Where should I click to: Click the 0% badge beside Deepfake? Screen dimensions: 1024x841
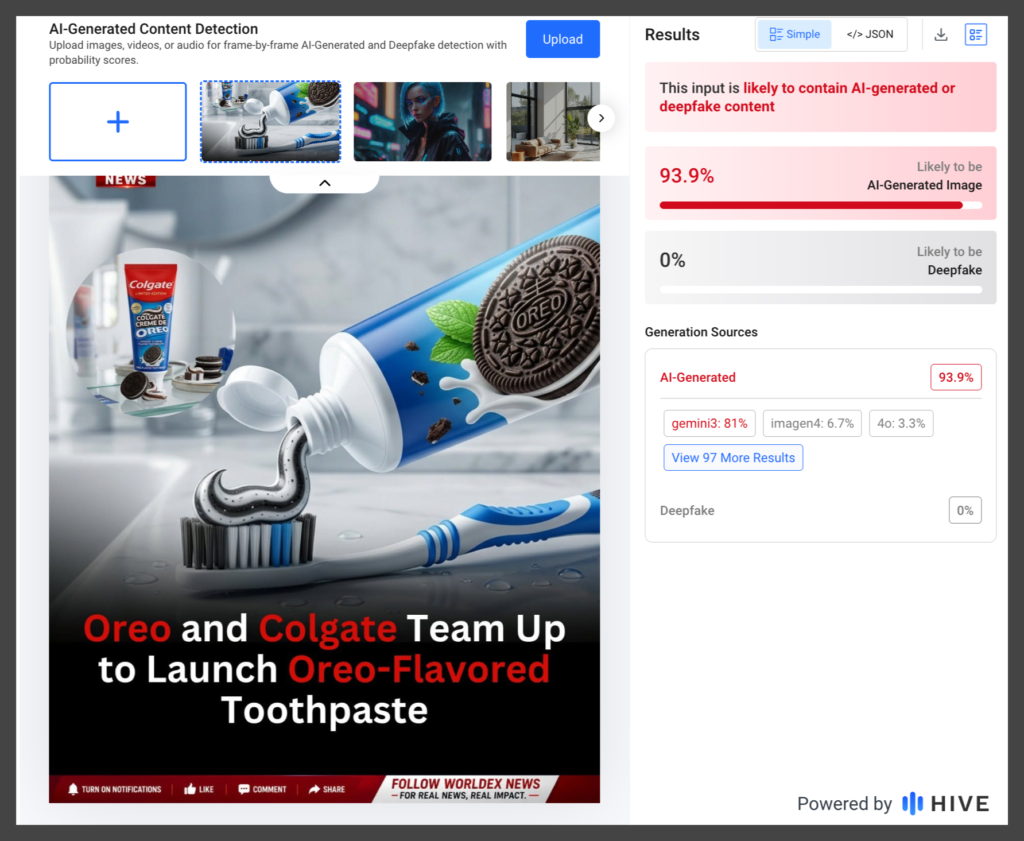[965, 511]
